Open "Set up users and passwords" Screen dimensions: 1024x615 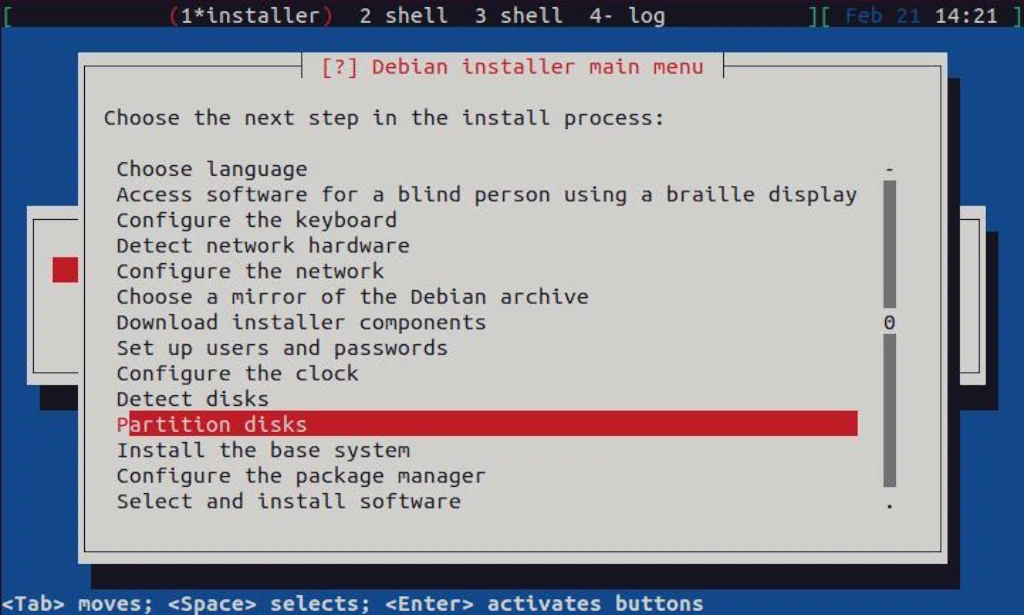[x=280, y=348]
